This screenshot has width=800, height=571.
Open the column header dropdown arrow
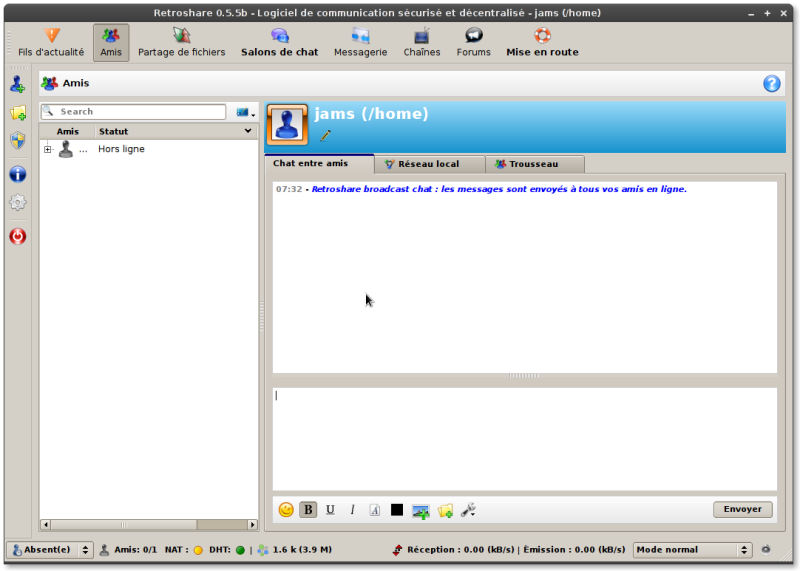248,131
